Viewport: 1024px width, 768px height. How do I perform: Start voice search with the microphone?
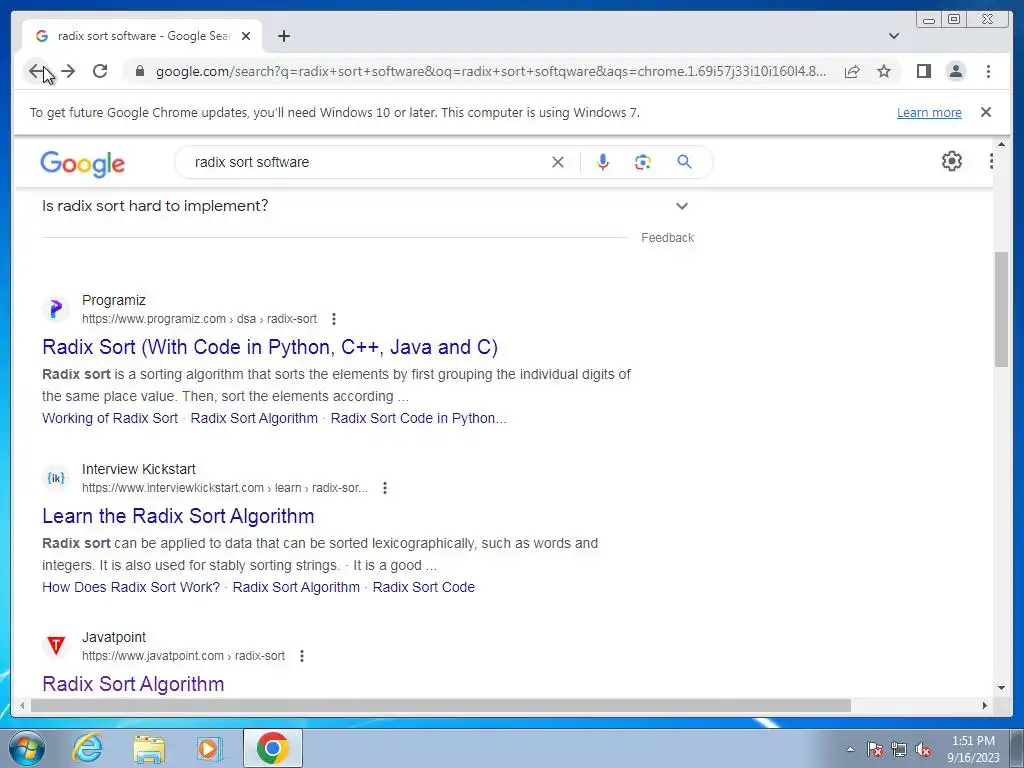603,162
